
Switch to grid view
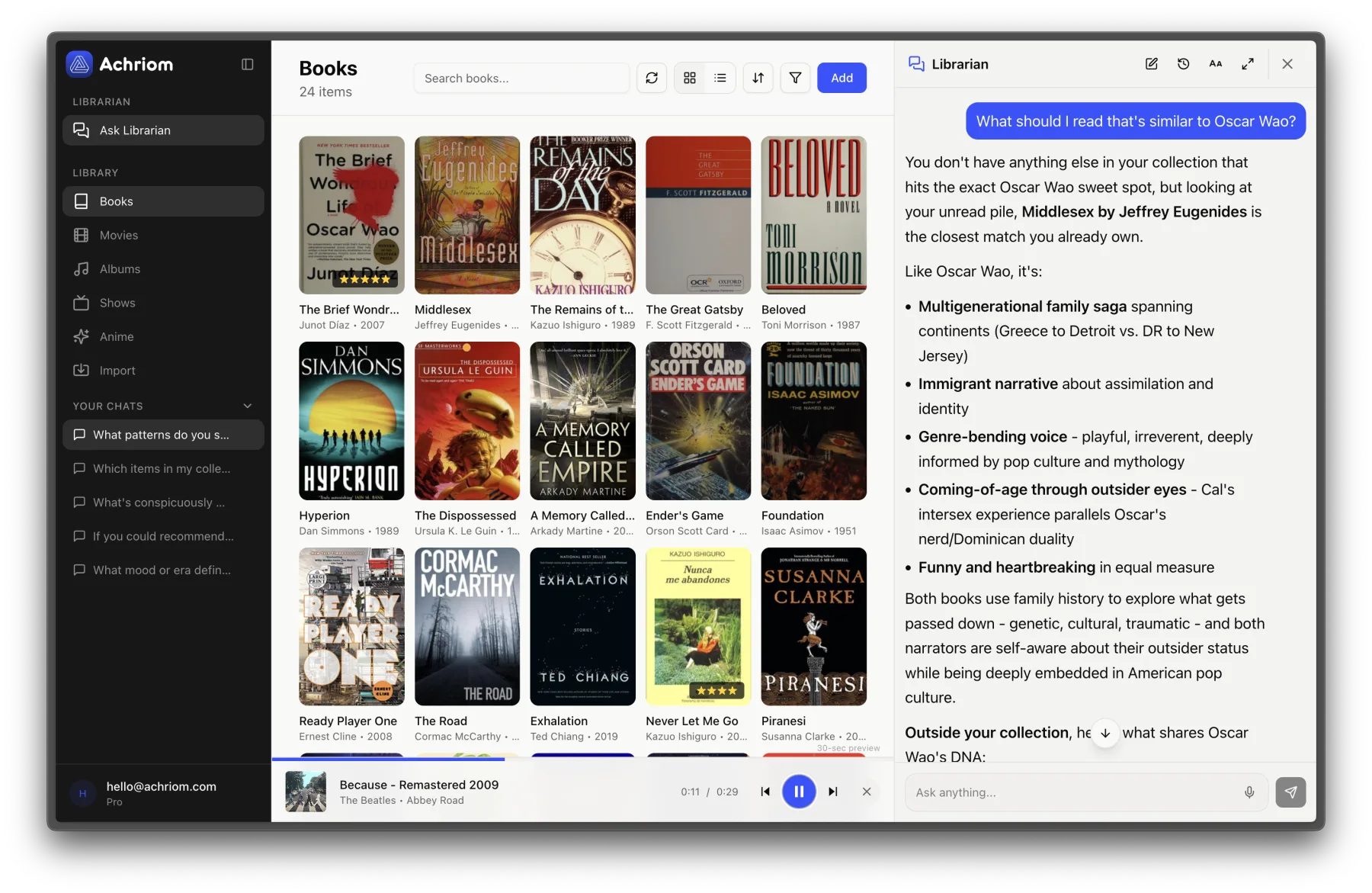click(690, 78)
